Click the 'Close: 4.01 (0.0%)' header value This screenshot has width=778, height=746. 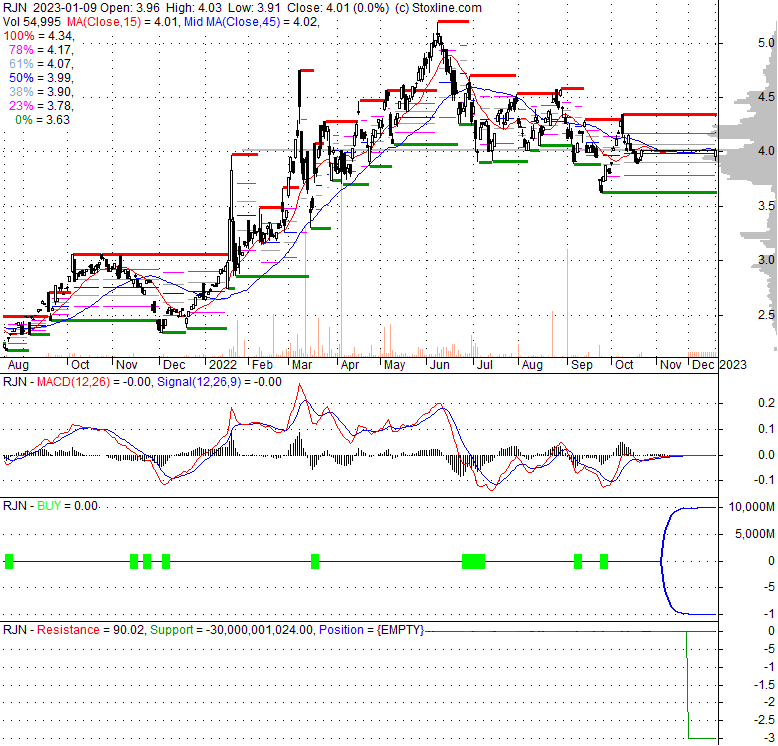click(x=338, y=8)
